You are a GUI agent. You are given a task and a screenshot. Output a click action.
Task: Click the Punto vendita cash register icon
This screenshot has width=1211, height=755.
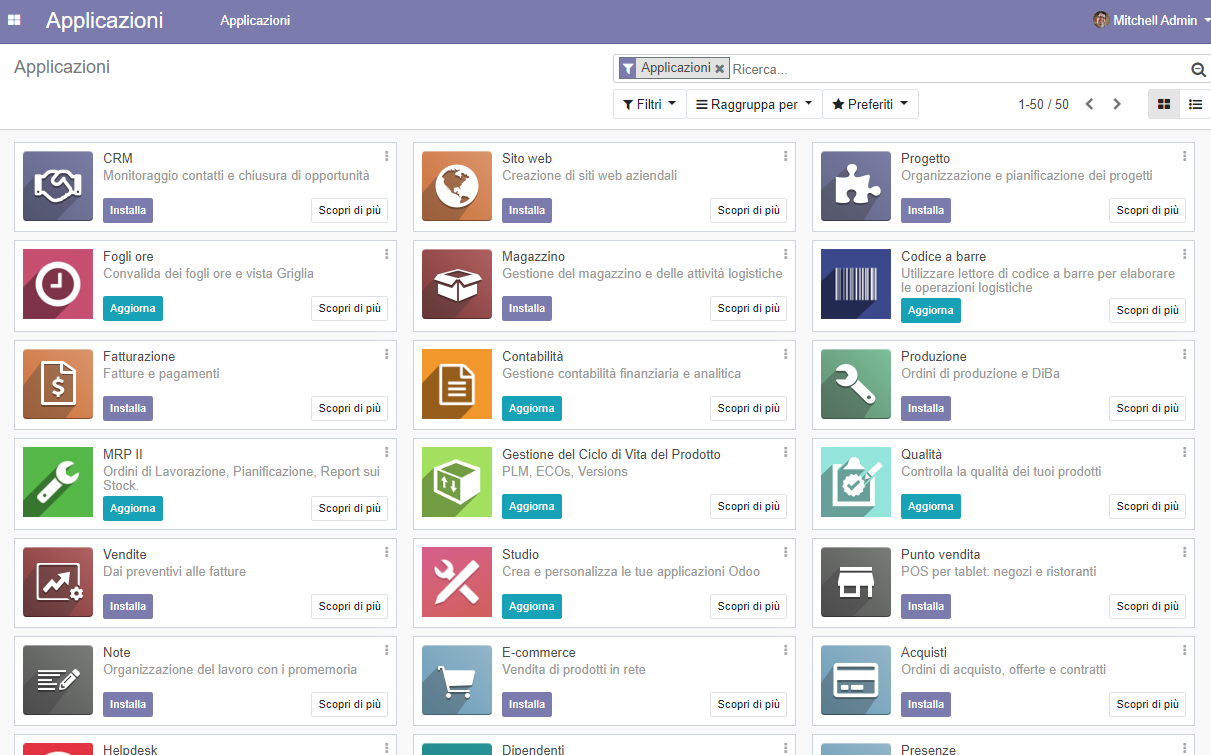[x=855, y=582]
